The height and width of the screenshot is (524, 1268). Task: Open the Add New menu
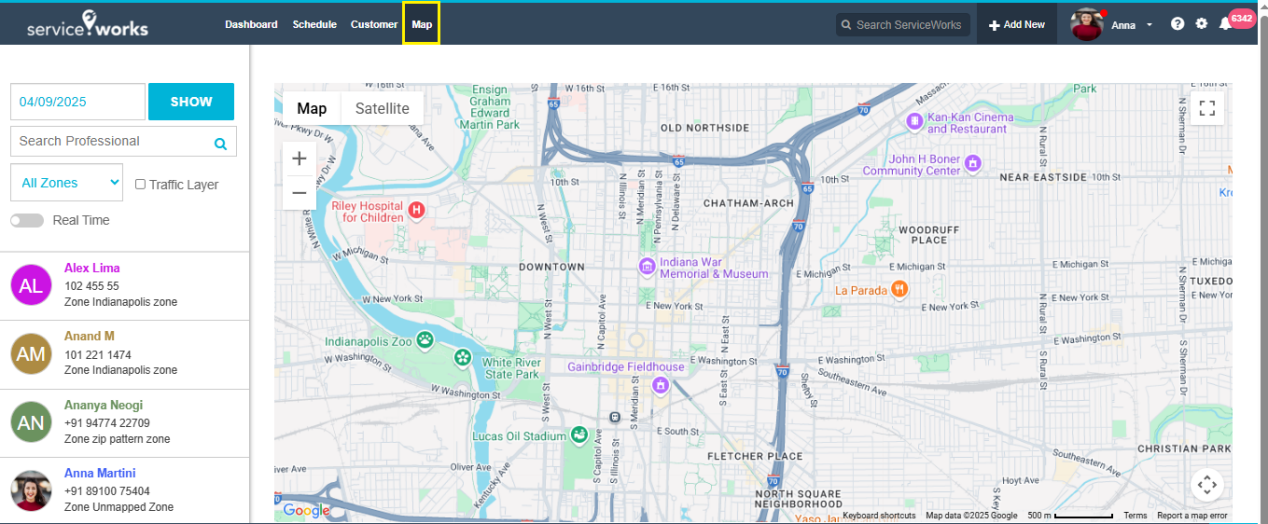(x=1017, y=25)
